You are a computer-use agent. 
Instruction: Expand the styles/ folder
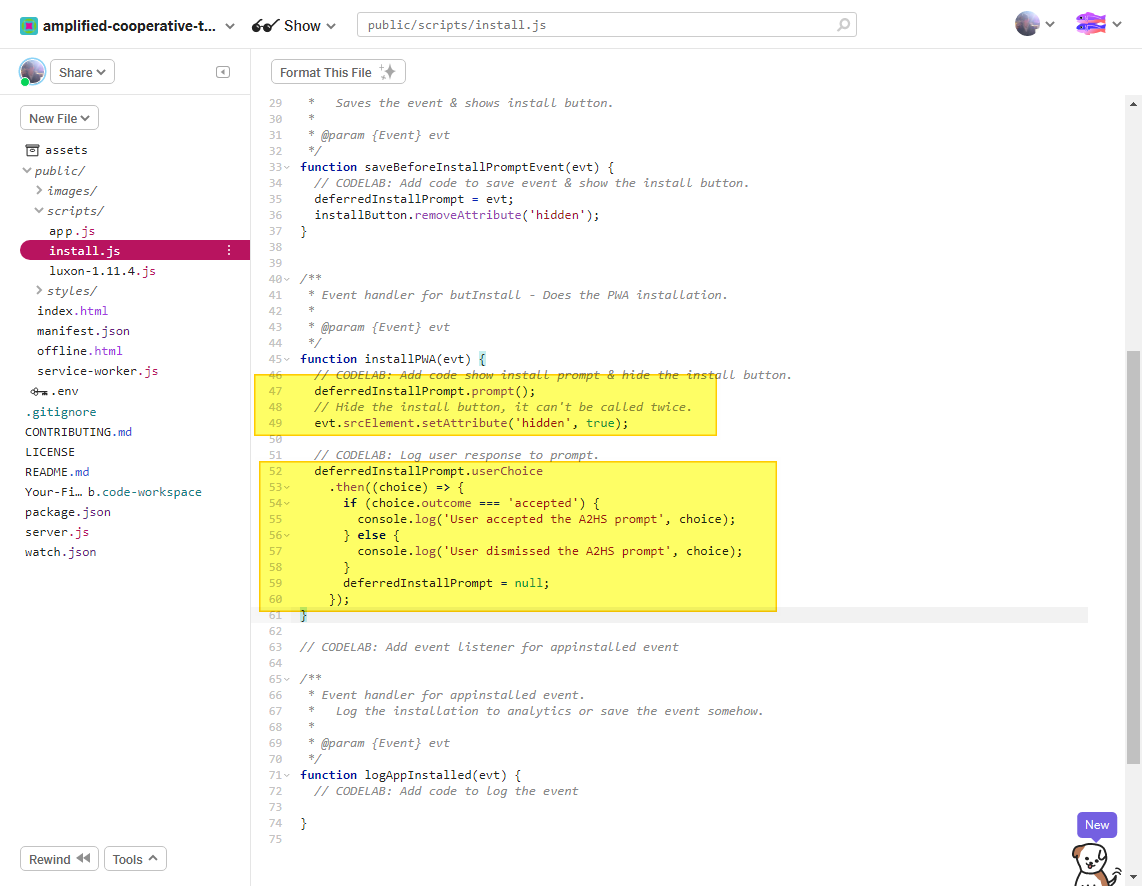39,290
